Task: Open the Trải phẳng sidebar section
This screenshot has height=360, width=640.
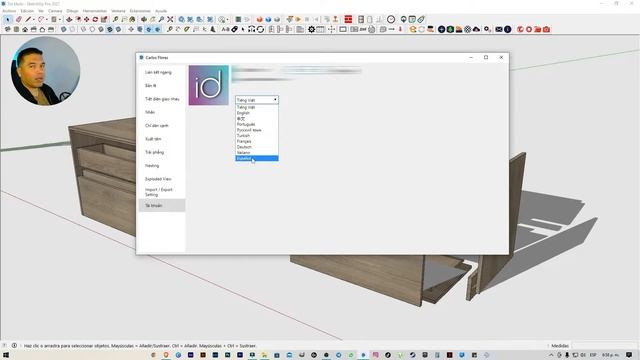Action: pyautogui.click(x=162, y=152)
